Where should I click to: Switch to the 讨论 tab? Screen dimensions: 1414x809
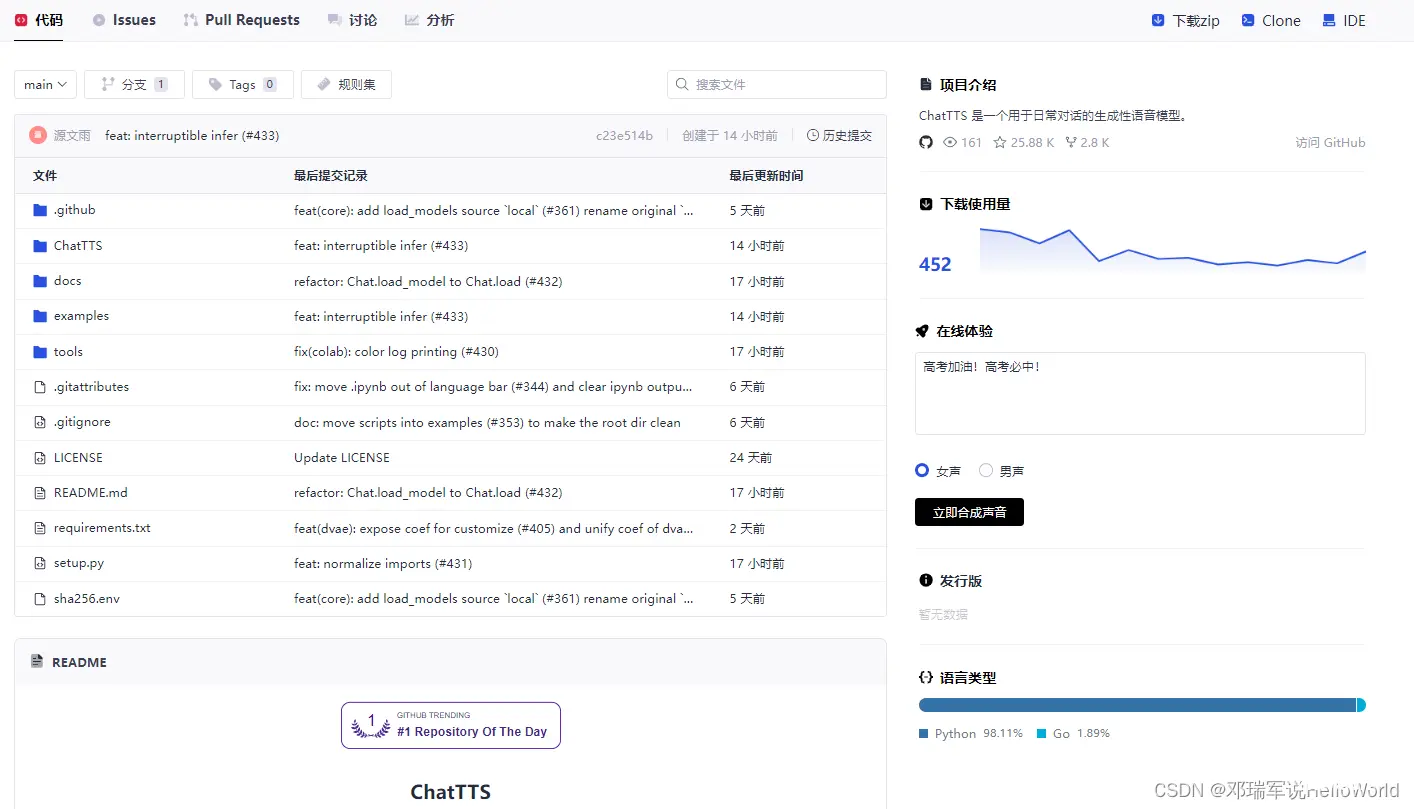[x=353, y=20]
